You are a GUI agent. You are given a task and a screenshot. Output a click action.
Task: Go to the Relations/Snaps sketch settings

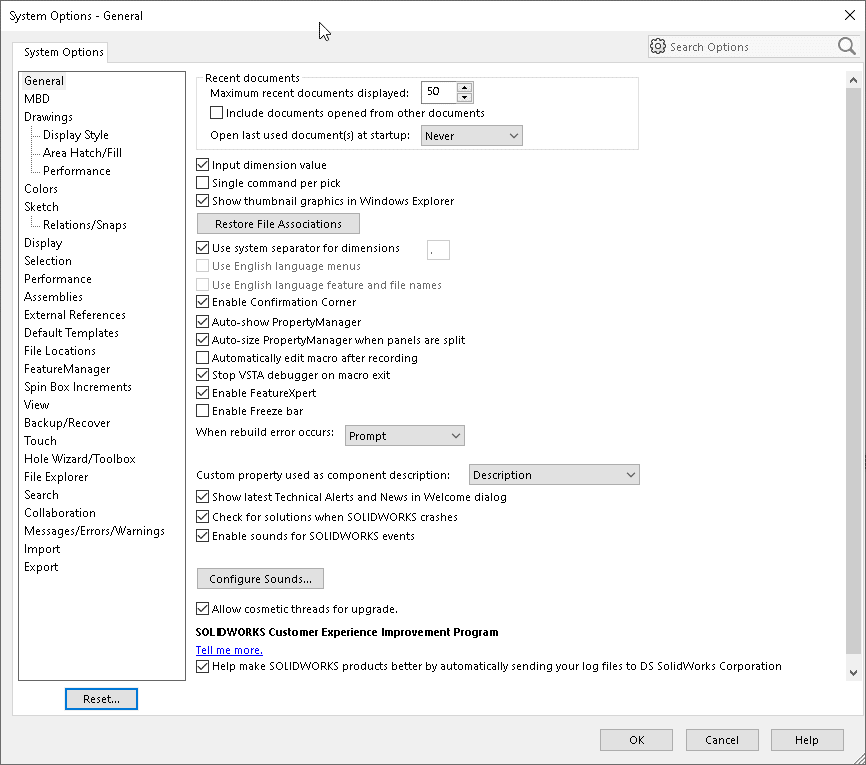(84, 225)
